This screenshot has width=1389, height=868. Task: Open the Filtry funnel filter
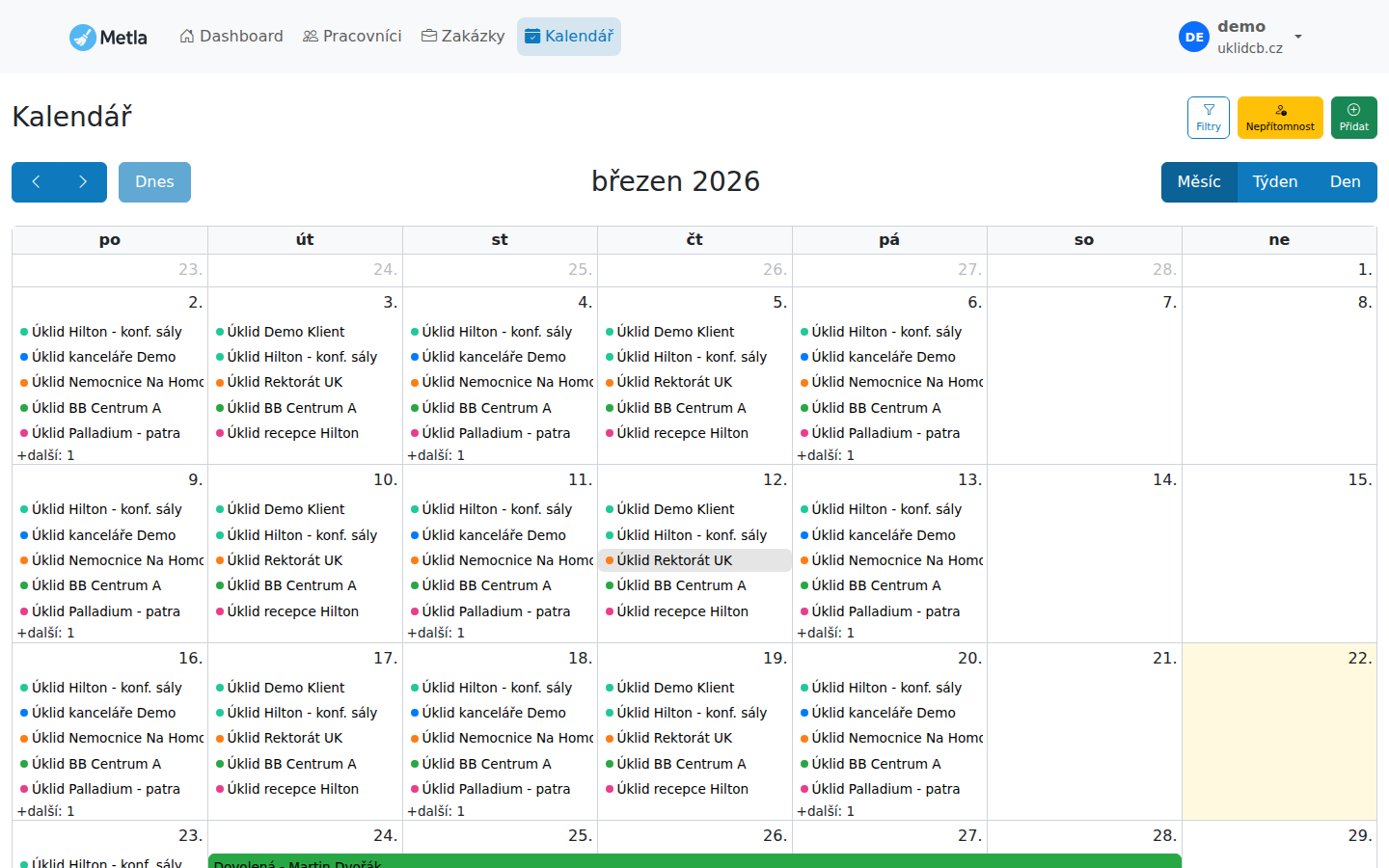(1208, 117)
